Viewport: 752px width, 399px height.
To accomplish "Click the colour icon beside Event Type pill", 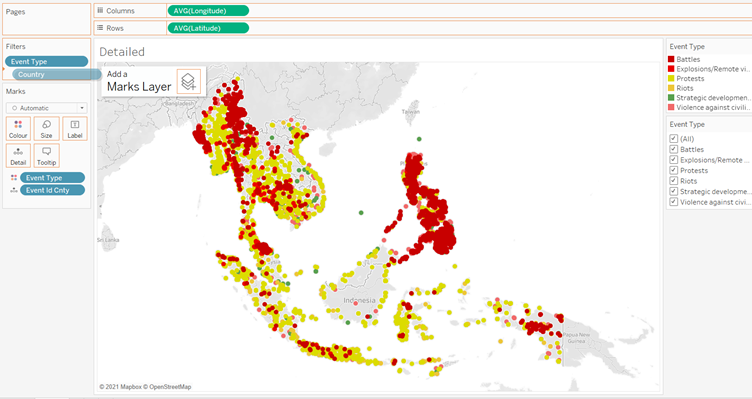I will (x=14, y=178).
